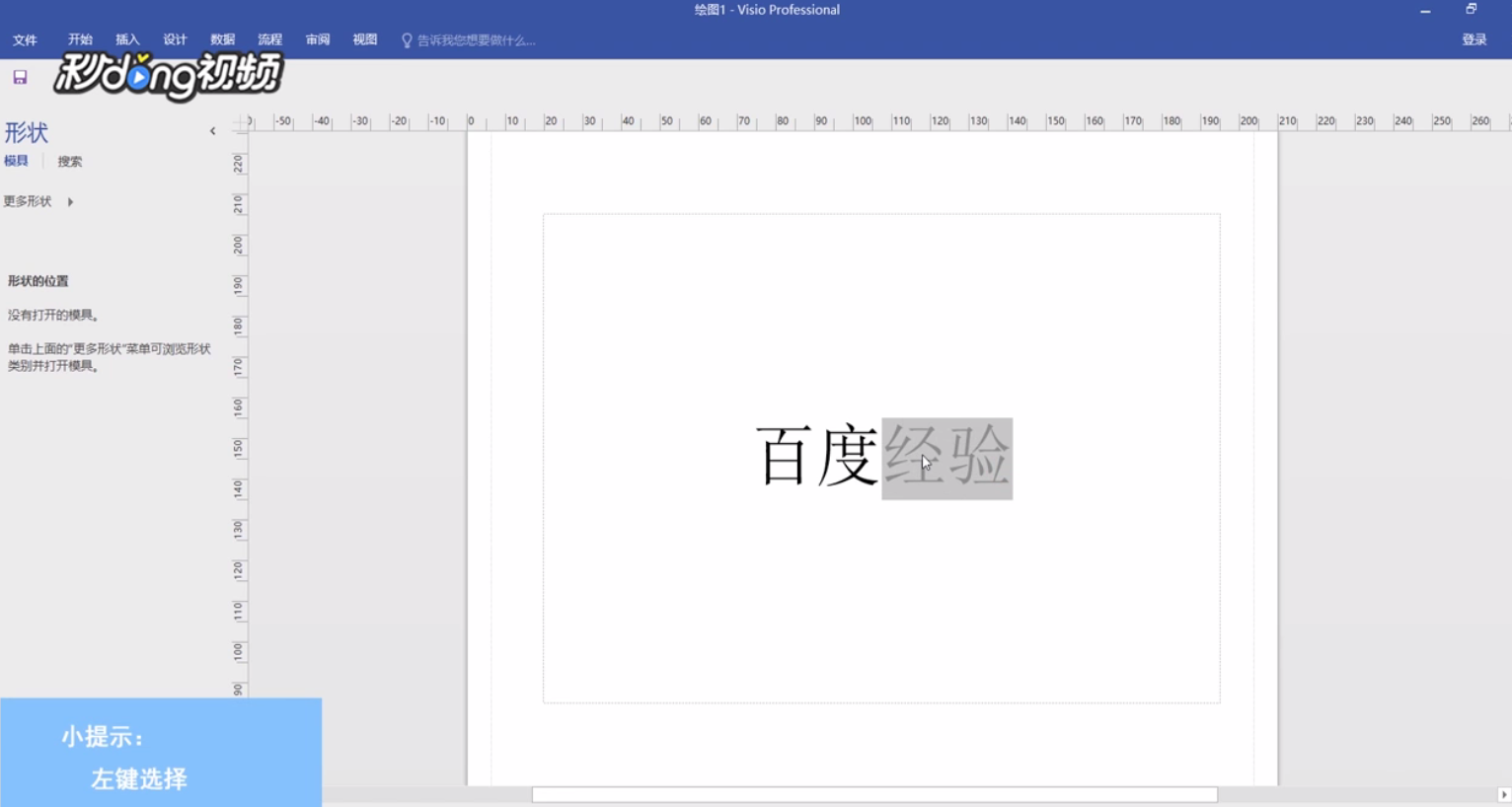This screenshot has height=807, width=1512.
Task: Open the 文件 menu
Action: (x=25, y=40)
